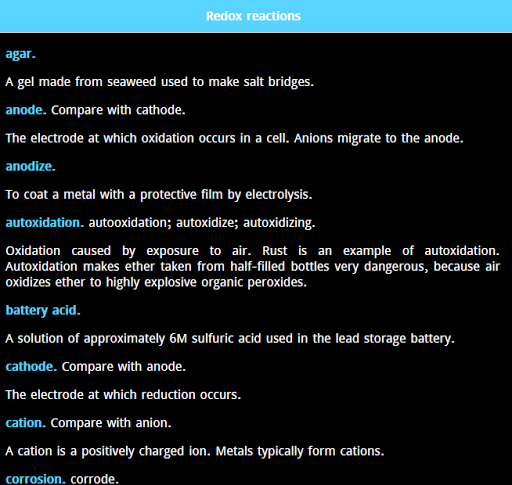
Task: Click the anodize definition about electrolysis
Action: tap(159, 195)
